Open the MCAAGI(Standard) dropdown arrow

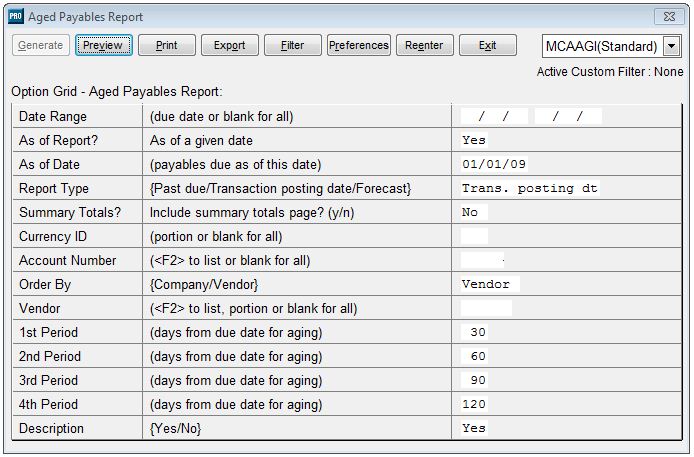click(671, 46)
